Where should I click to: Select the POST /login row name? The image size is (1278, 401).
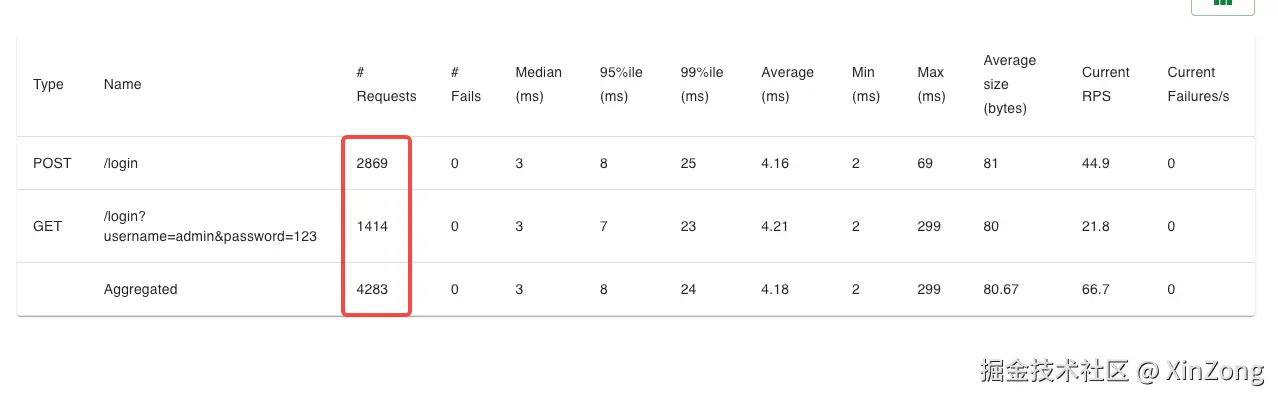[x=121, y=163]
